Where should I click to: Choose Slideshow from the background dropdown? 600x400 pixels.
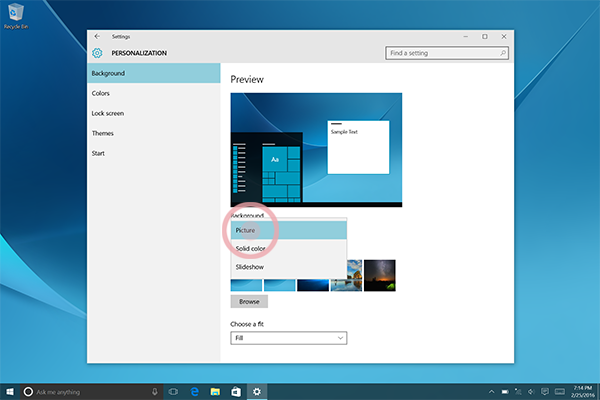(x=289, y=267)
